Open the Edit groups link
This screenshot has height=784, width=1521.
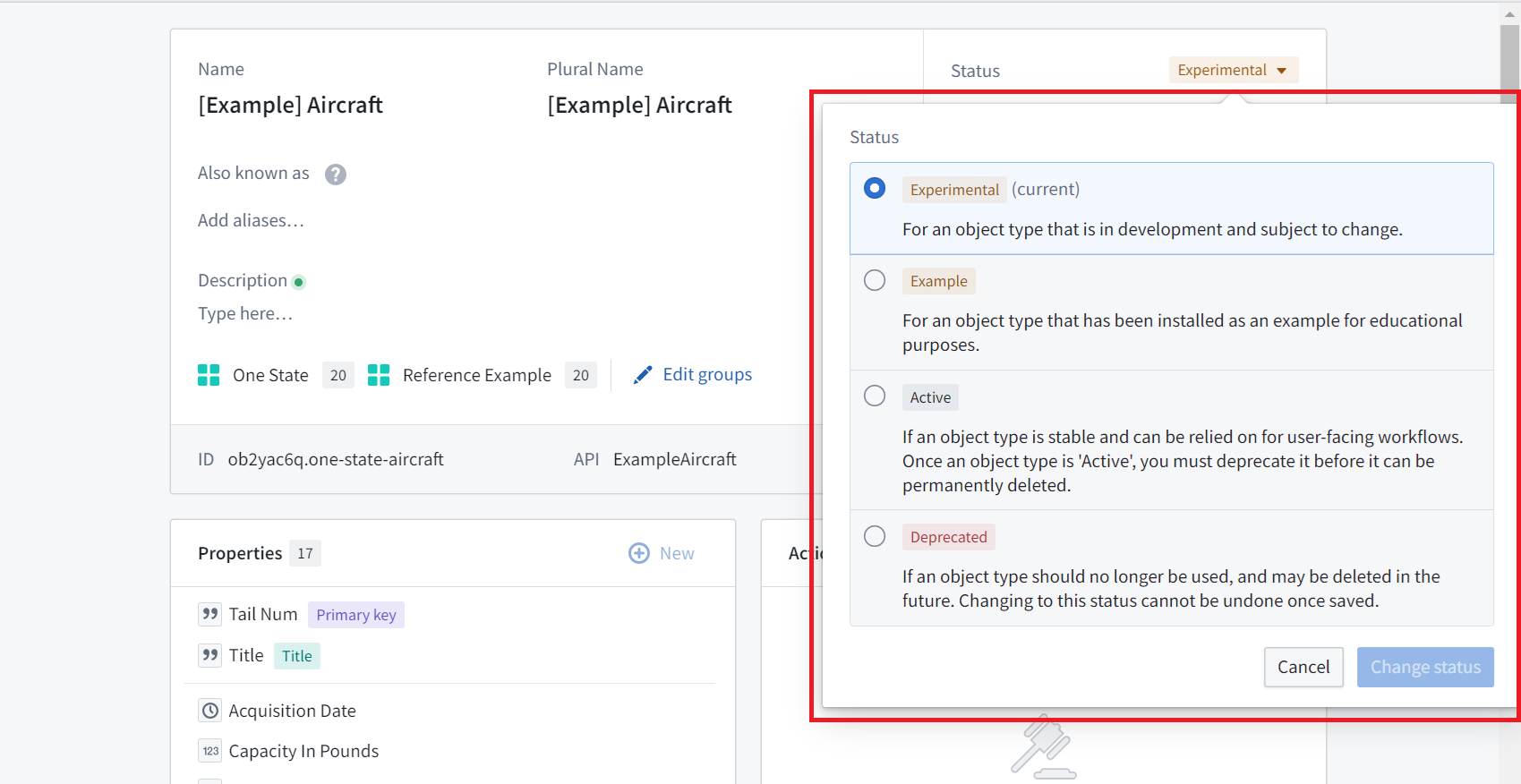707,374
